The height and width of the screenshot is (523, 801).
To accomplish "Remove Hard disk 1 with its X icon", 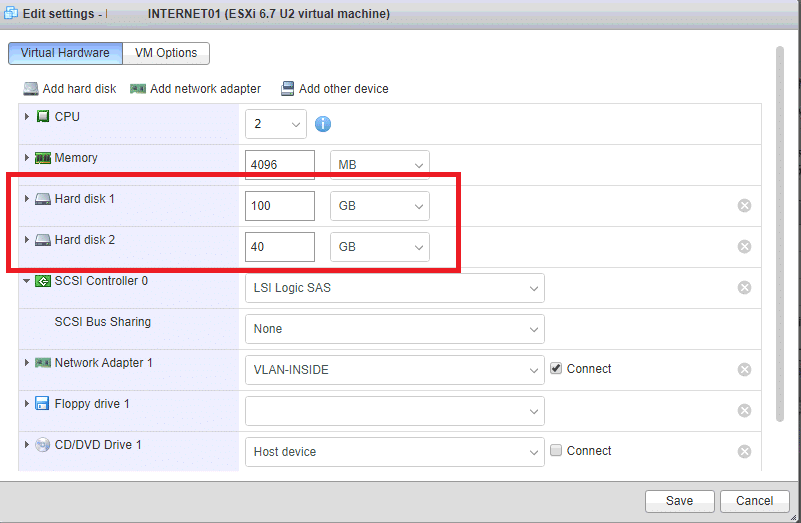I will tap(744, 206).
